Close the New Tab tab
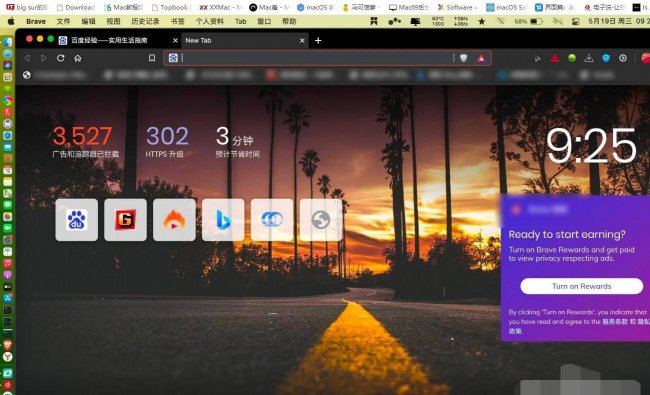Viewport: 650px width, 395px height. click(302, 40)
